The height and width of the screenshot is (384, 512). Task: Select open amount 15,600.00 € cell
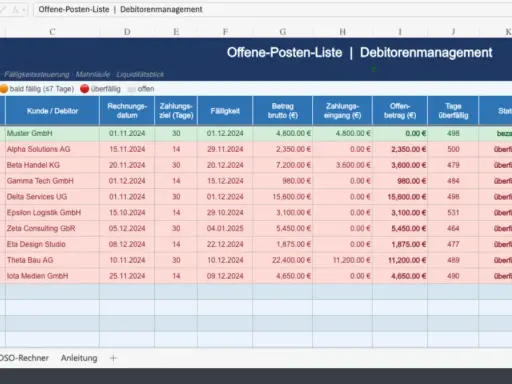pyautogui.click(x=400, y=197)
